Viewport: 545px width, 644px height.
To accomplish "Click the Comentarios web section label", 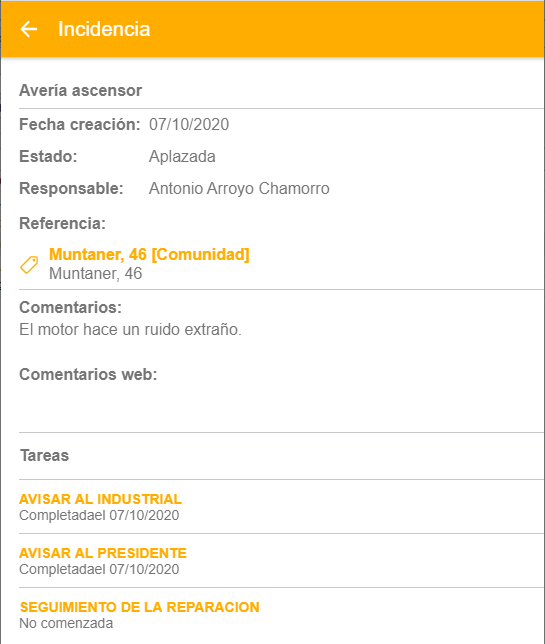I will pyautogui.click(x=88, y=374).
